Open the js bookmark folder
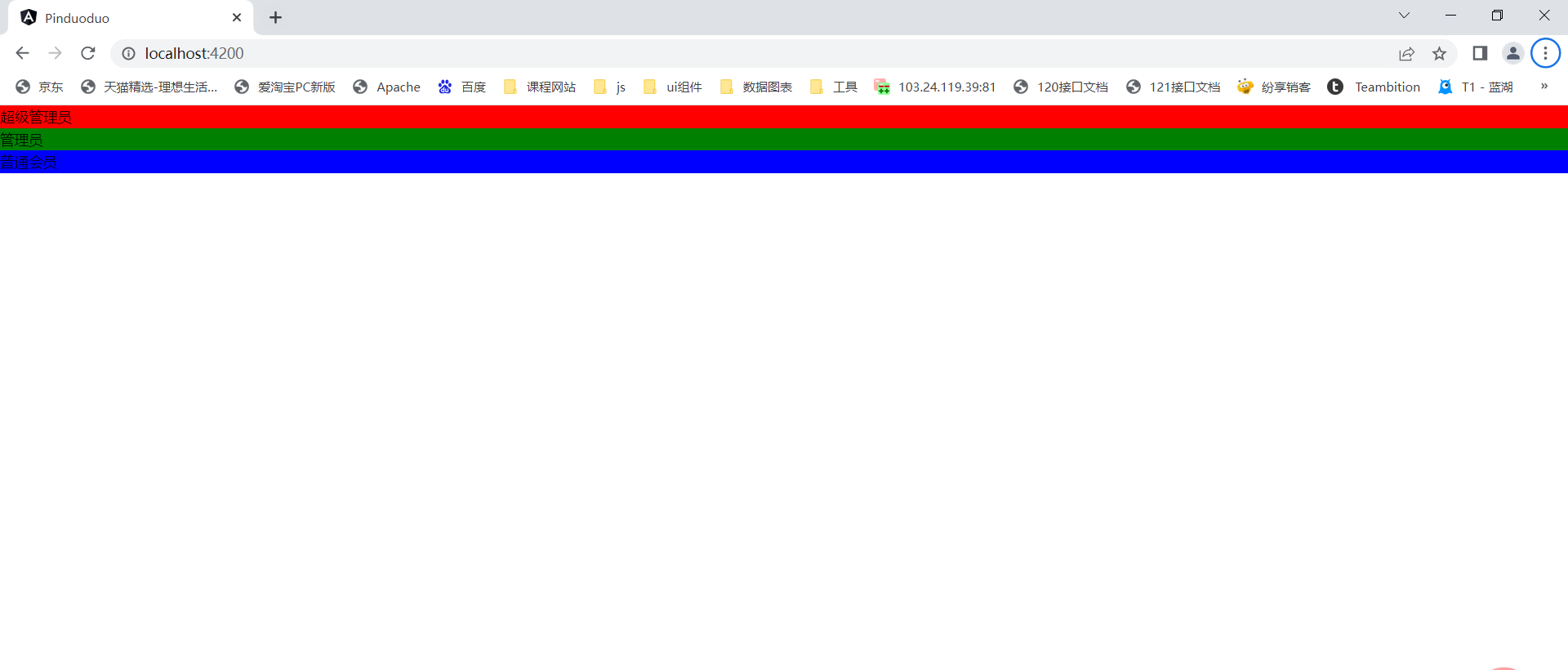 (x=610, y=87)
